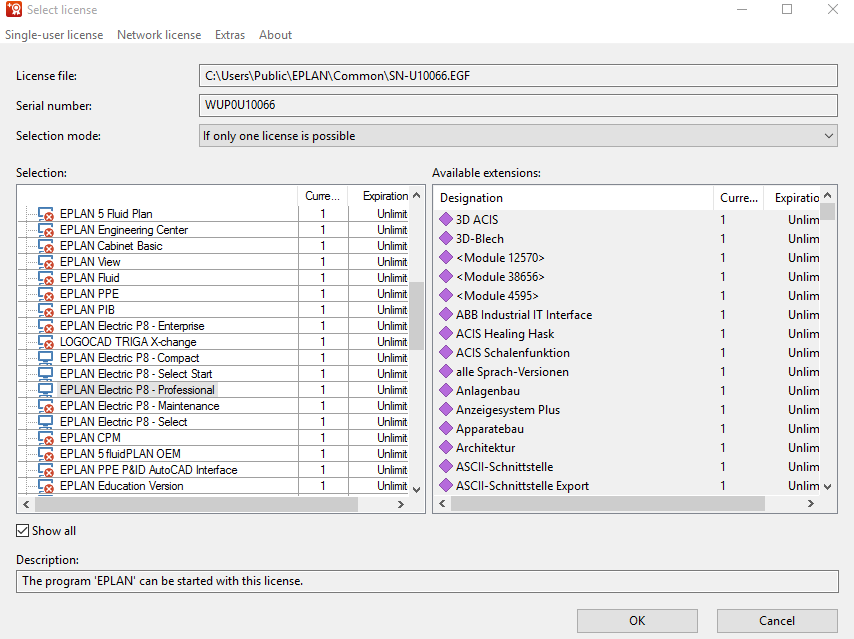Select the <Module 38656> extension
The image size is (854, 639).
click(500, 277)
